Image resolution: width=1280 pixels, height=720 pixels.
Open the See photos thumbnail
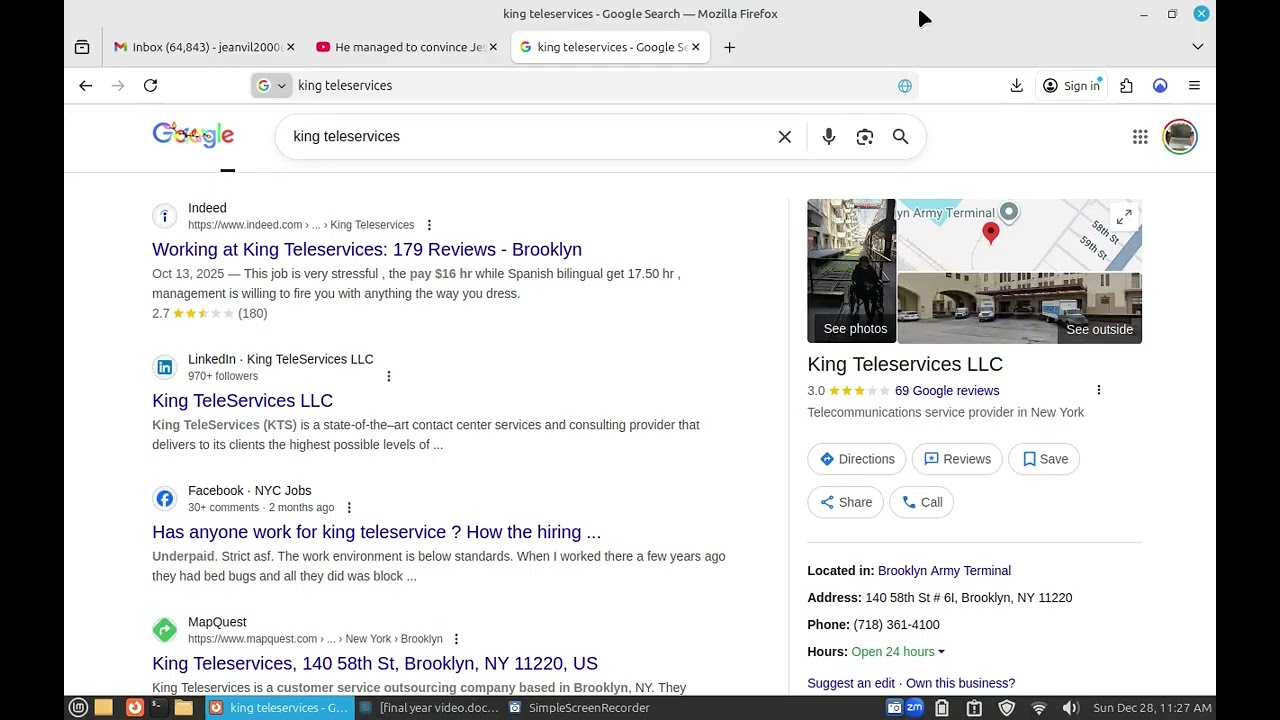click(852, 271)
